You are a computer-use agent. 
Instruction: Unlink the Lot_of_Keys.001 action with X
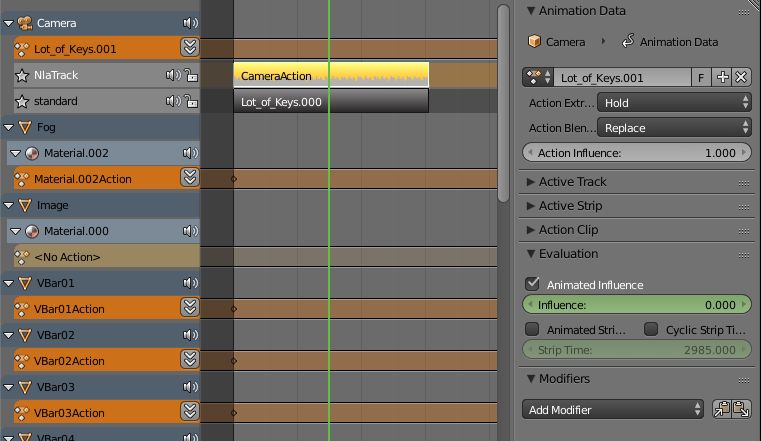(x=741, y=77)
